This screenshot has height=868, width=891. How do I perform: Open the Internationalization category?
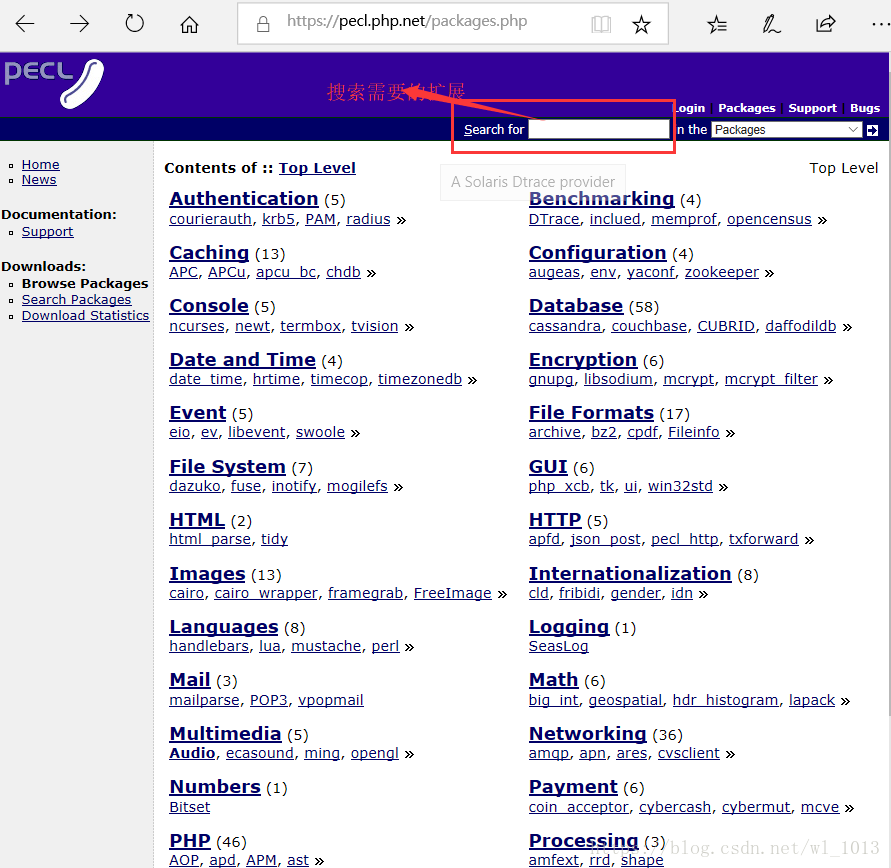pyautogui.click(x=630, y=574)
